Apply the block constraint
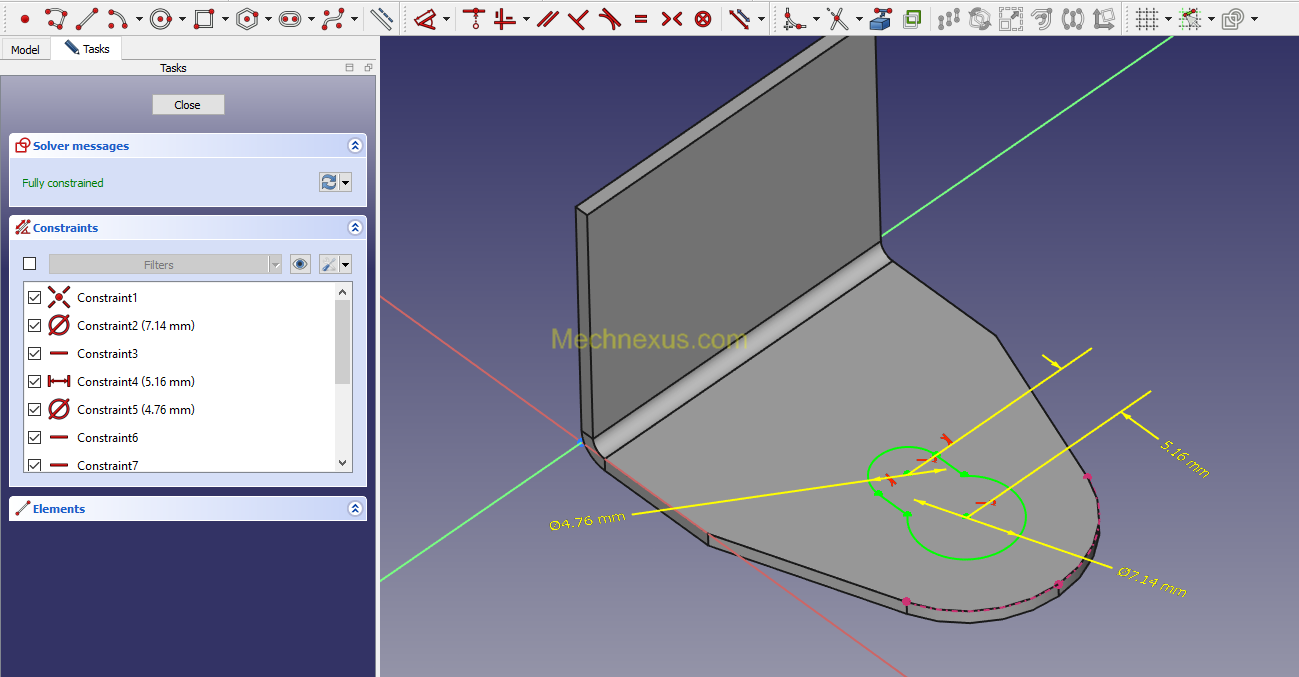This screenshot has width=1299, height=677. 703,18
